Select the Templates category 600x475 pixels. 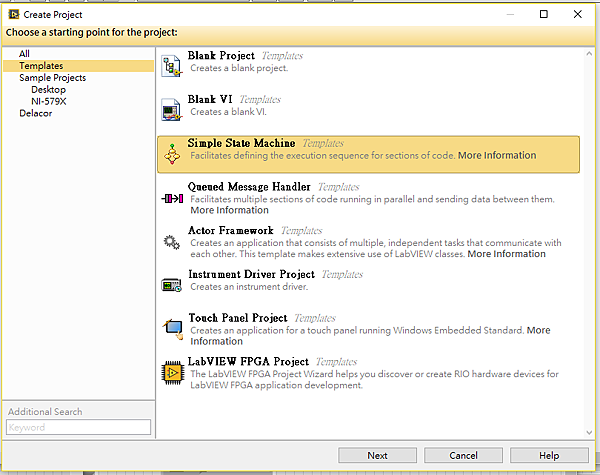[78, 66]
